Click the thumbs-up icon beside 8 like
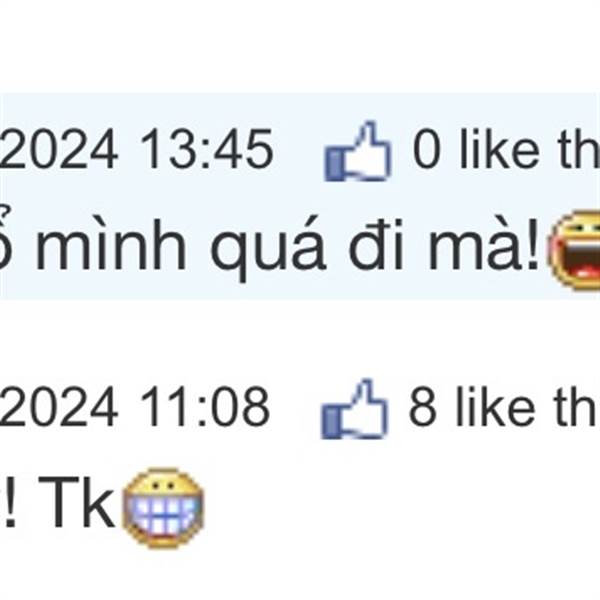Screen dimensions: 600x600 point(354,409)
